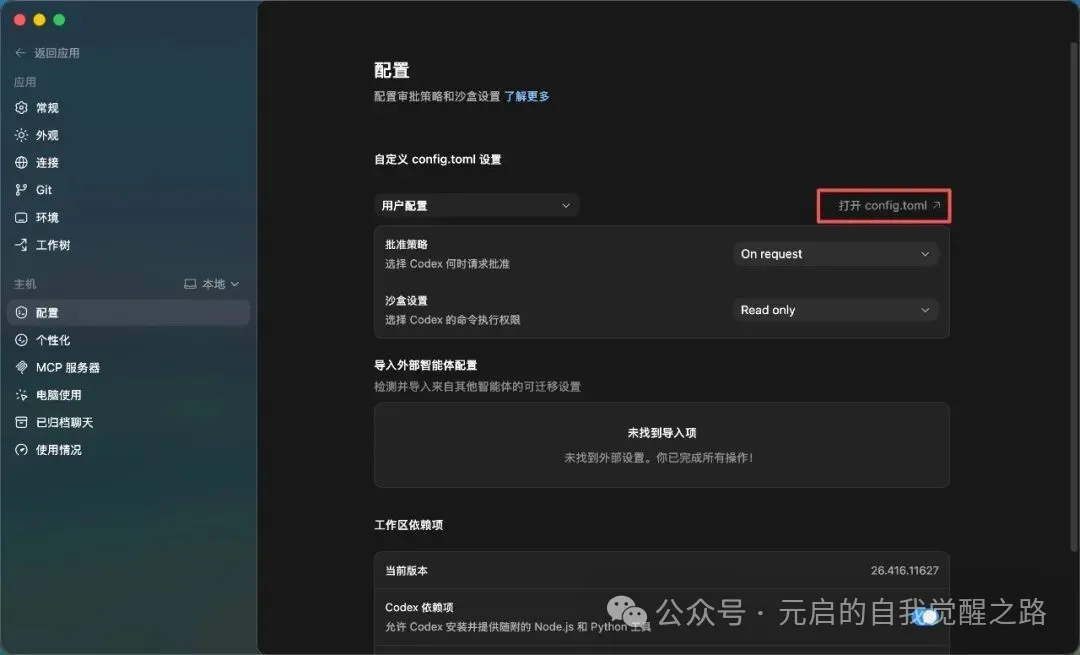Click the 本地 host selector

point(213,283)
